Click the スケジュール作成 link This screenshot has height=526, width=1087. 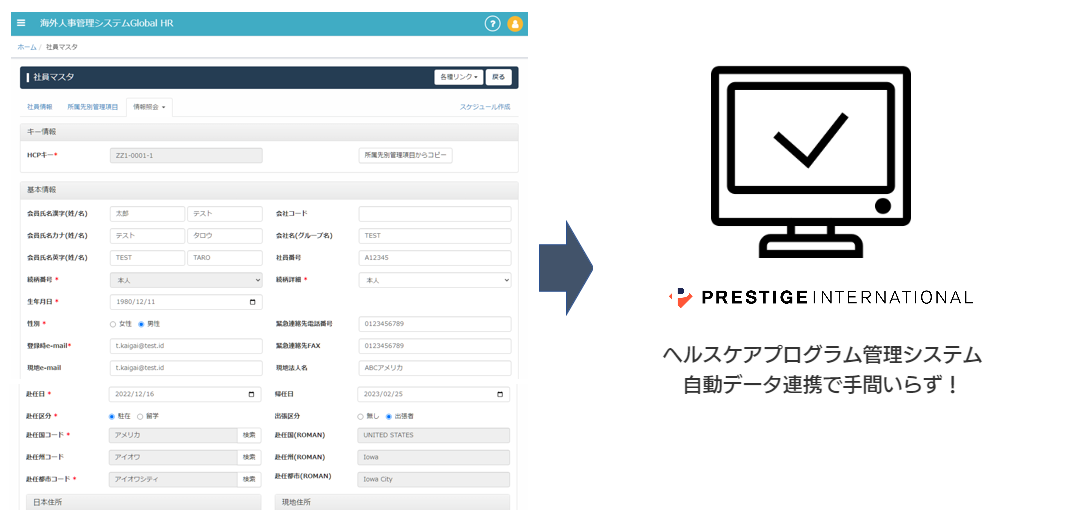coord(485,106)
